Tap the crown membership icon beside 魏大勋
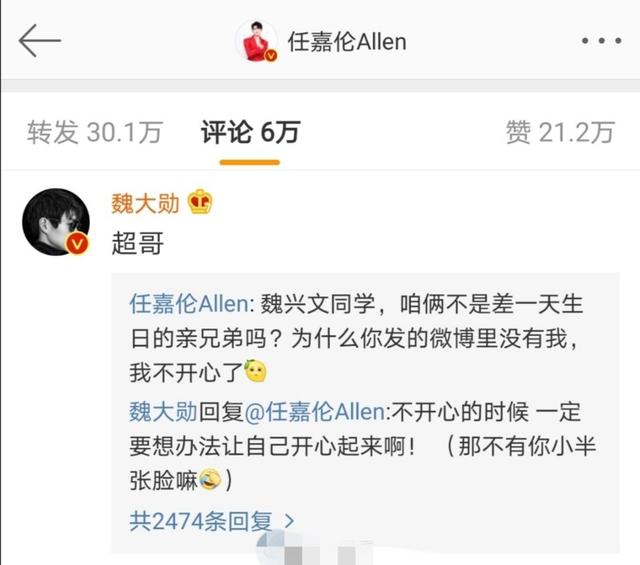 tap(200, 202)
